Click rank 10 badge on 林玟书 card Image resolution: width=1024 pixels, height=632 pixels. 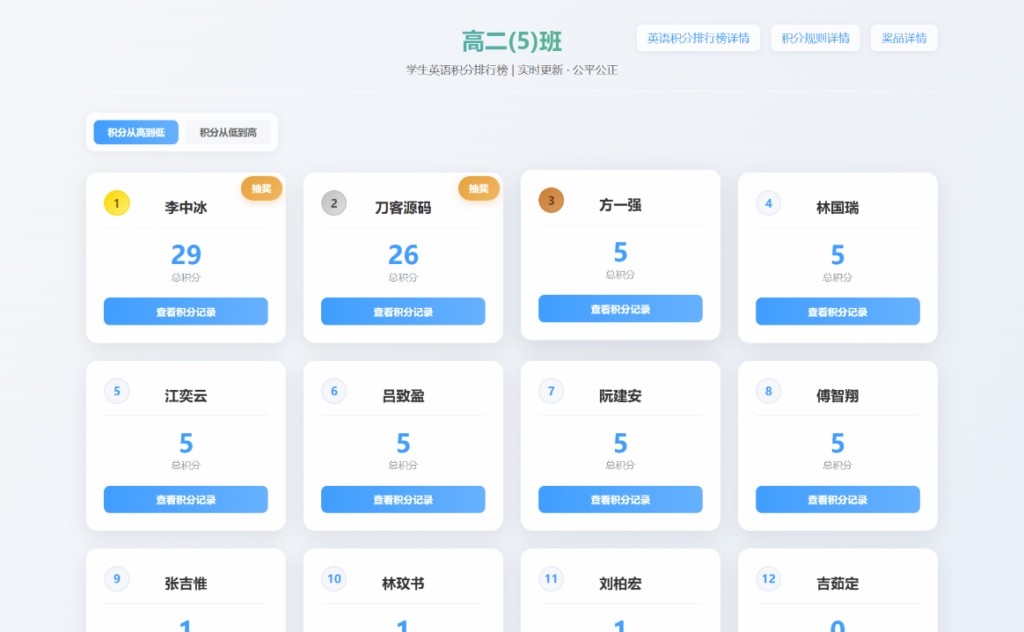point(334,578)
